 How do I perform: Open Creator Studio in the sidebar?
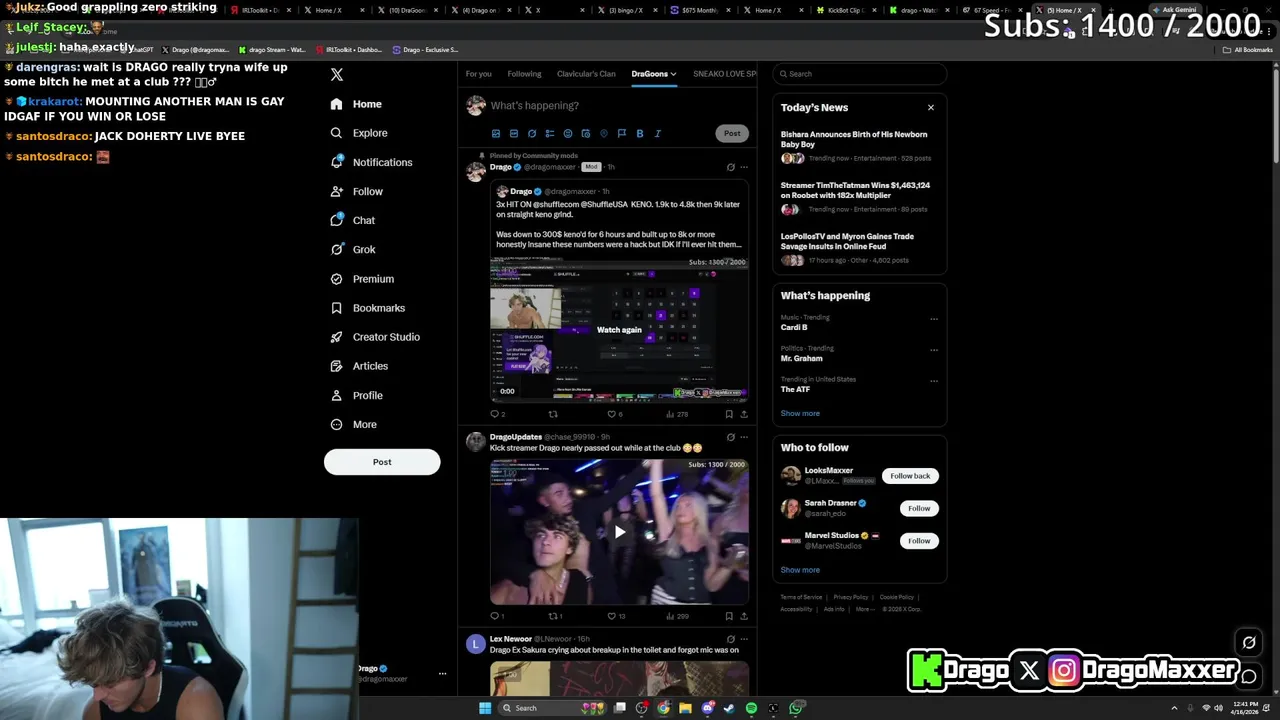[375, 337]
